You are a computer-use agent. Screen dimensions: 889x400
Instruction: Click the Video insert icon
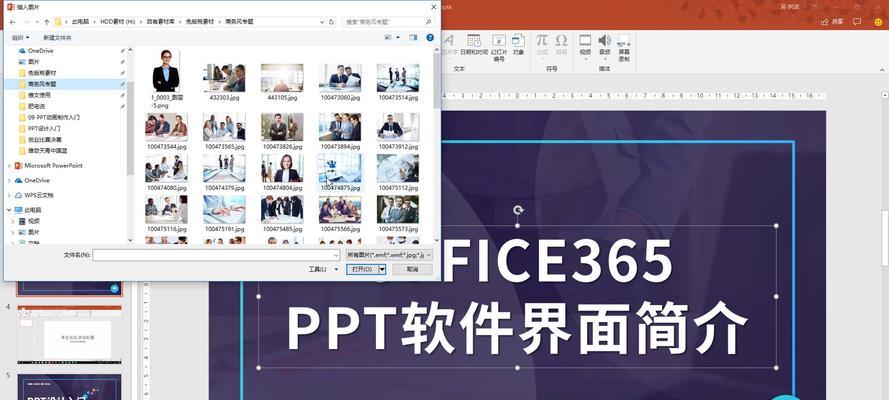pos(585,45)
